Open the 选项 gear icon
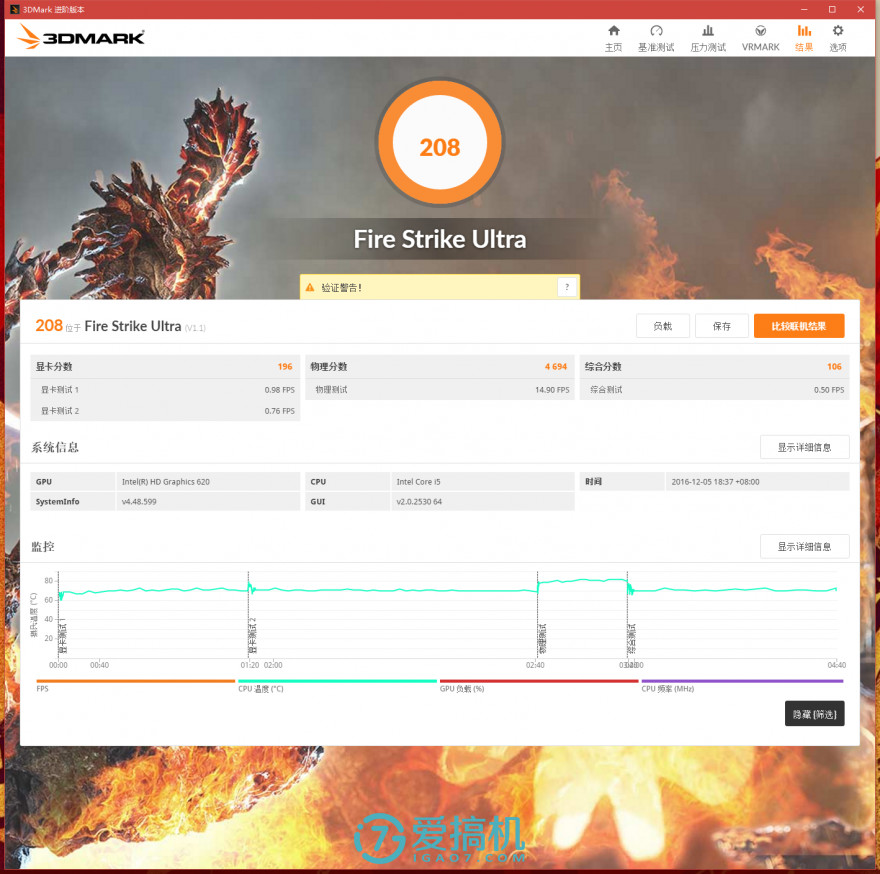 [837, 32]
